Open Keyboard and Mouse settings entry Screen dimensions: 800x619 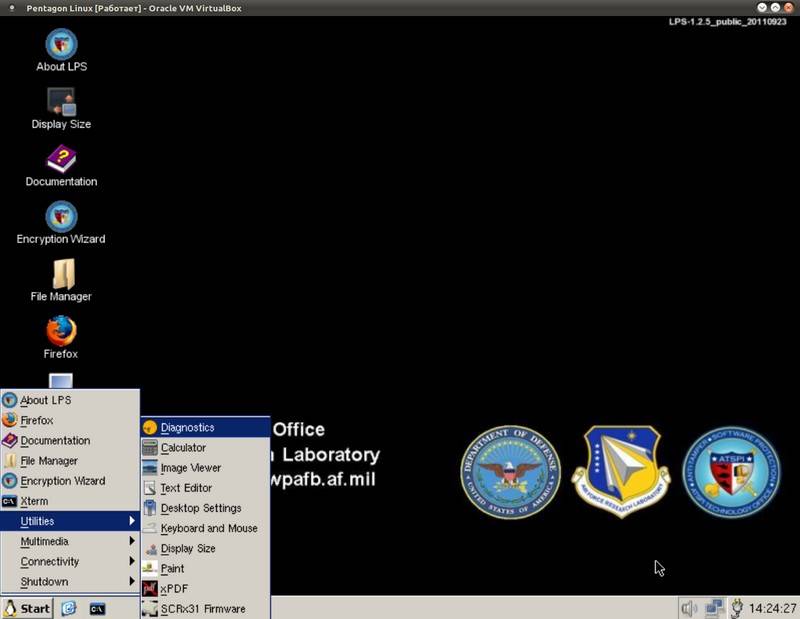click(x=208, y=528)
